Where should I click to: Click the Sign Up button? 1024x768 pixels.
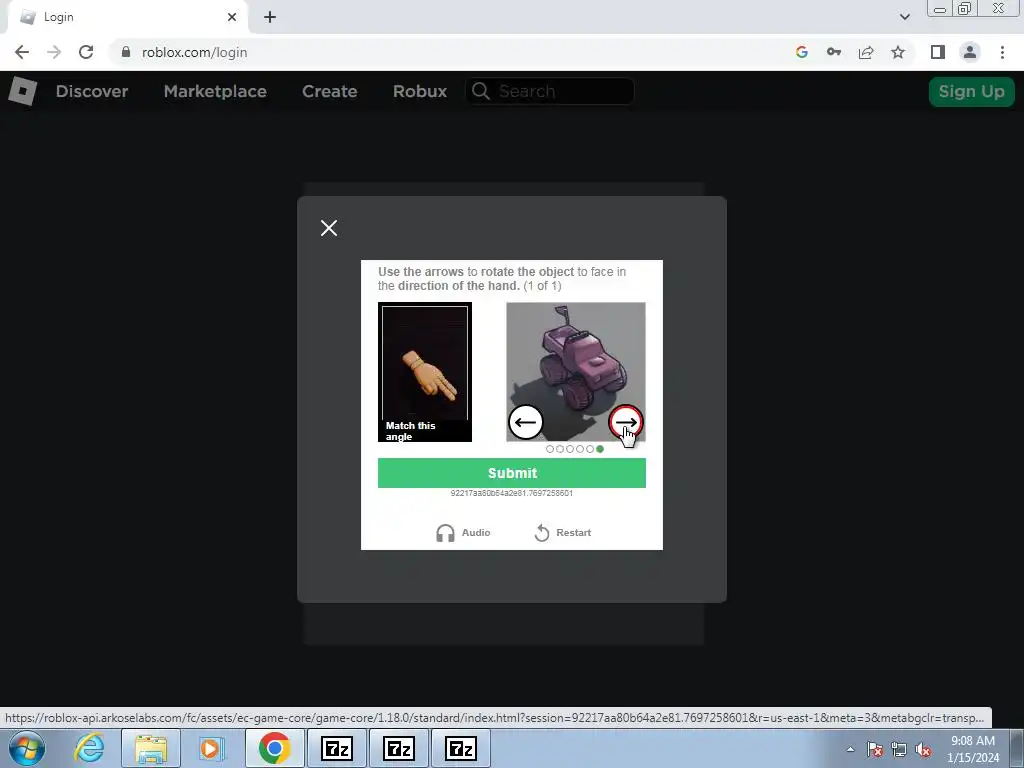point(972,91)
